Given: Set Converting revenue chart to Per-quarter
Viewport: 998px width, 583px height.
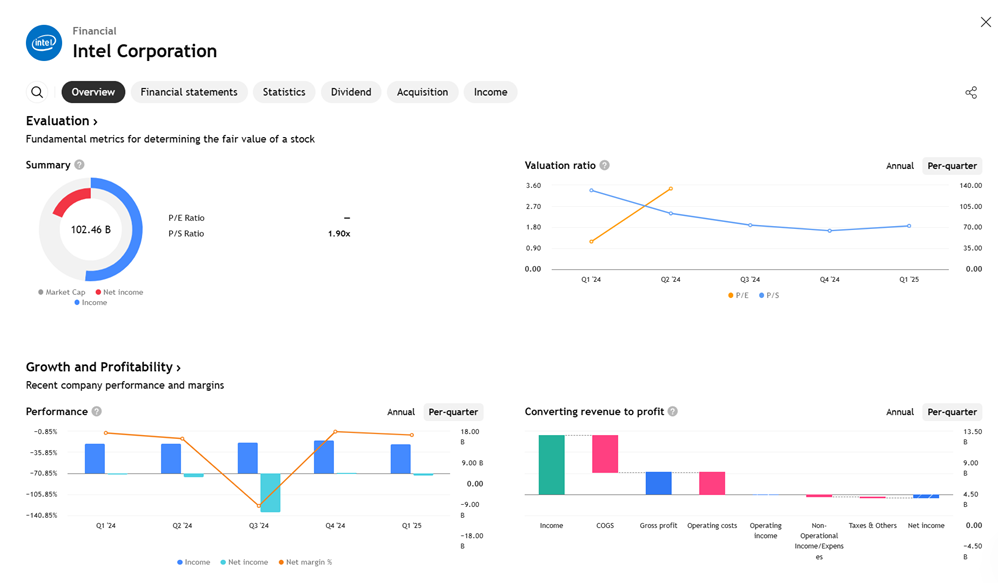Looking at the screenshot, I should pos(952,412).
